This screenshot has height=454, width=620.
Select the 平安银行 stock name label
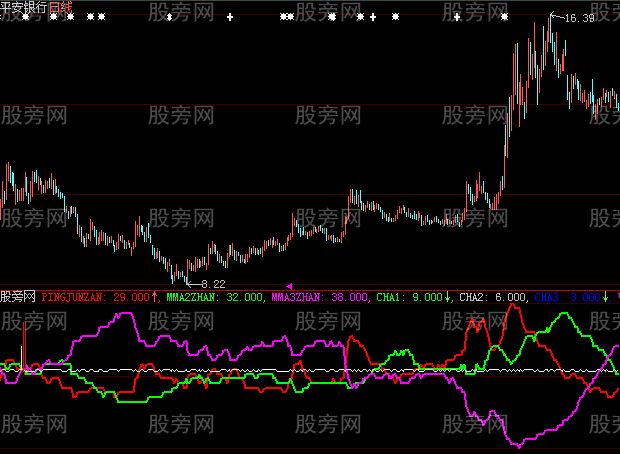(x=24, y=7)
